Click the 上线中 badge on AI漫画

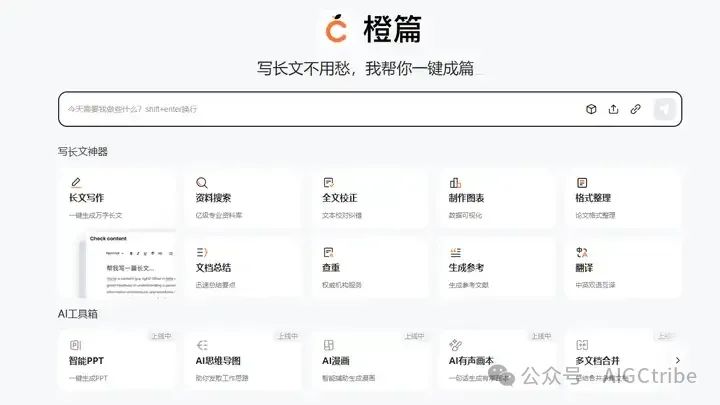click(414, 336)
